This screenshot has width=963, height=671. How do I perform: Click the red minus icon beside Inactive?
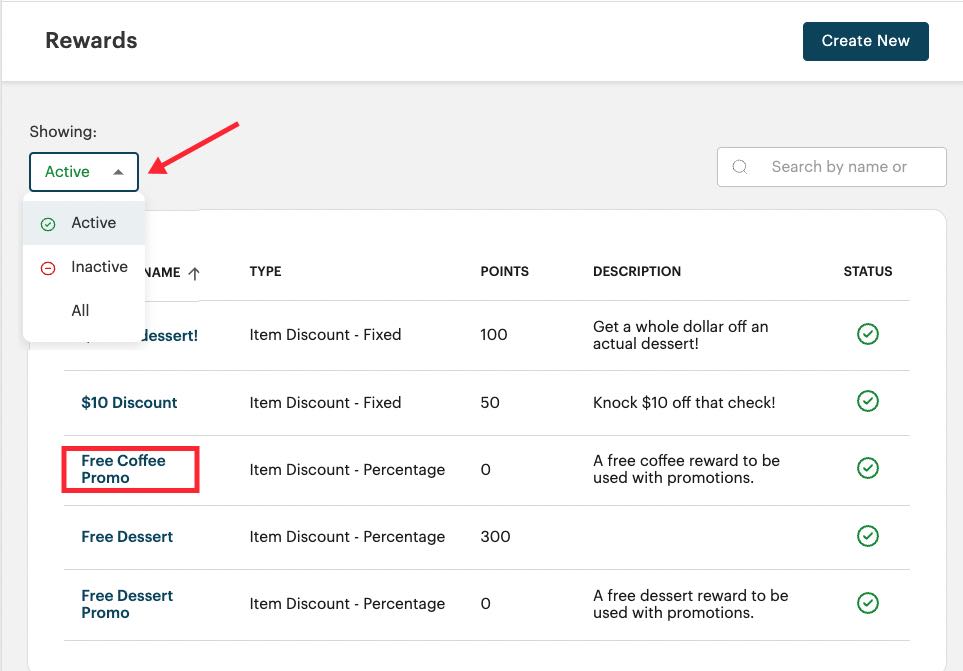pyautogui.click(x=47, y=266)
